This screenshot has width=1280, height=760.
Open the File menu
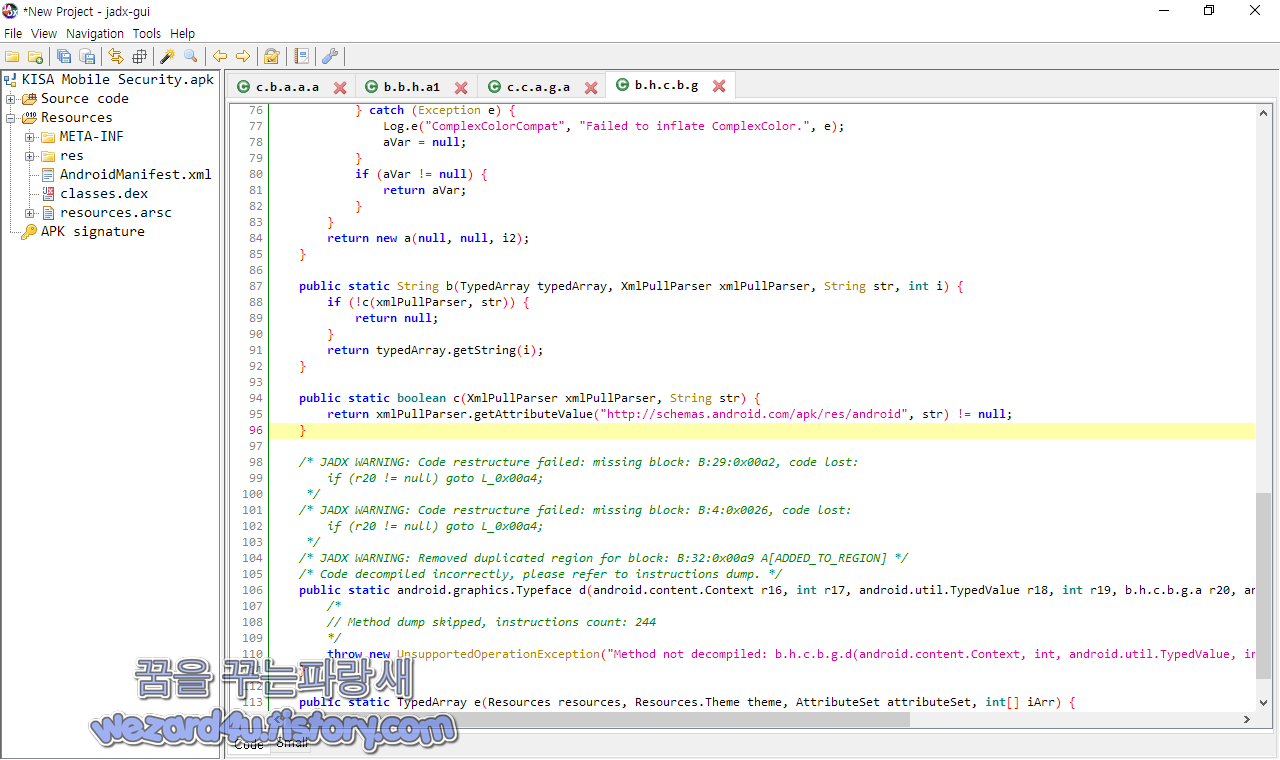13,33
